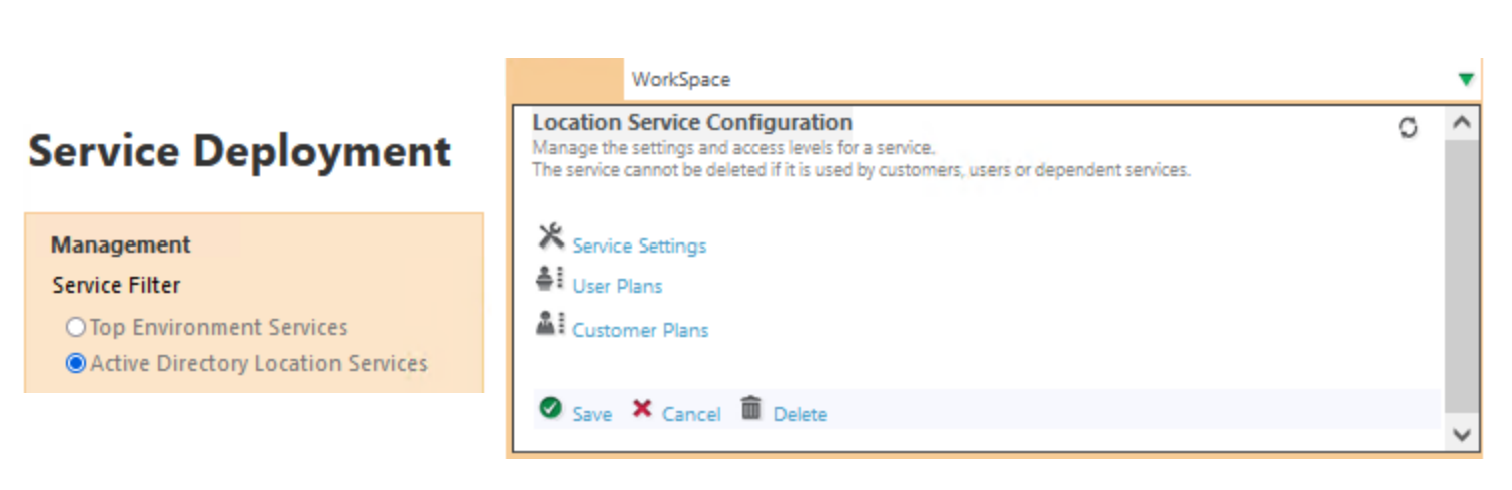Select Top Environment Services radio button
Viewport: 1512px width, 490px height.
tap(75, 327)
